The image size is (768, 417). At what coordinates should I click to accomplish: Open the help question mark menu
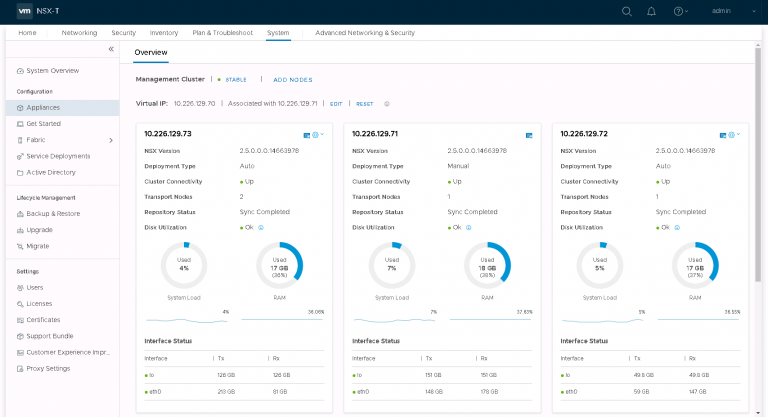680,11
